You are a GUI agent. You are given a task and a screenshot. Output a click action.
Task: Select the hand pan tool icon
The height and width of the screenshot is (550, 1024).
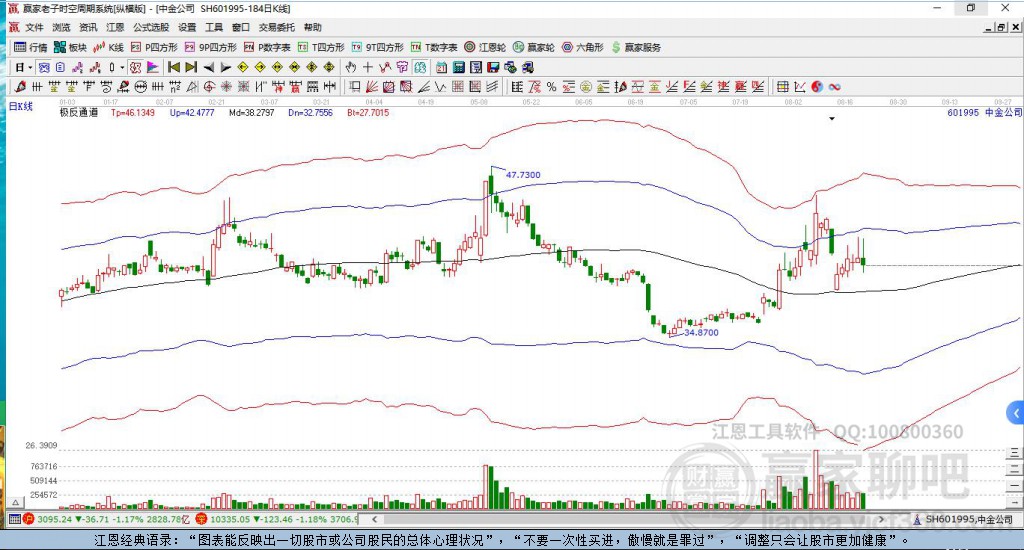pos(351,67)
